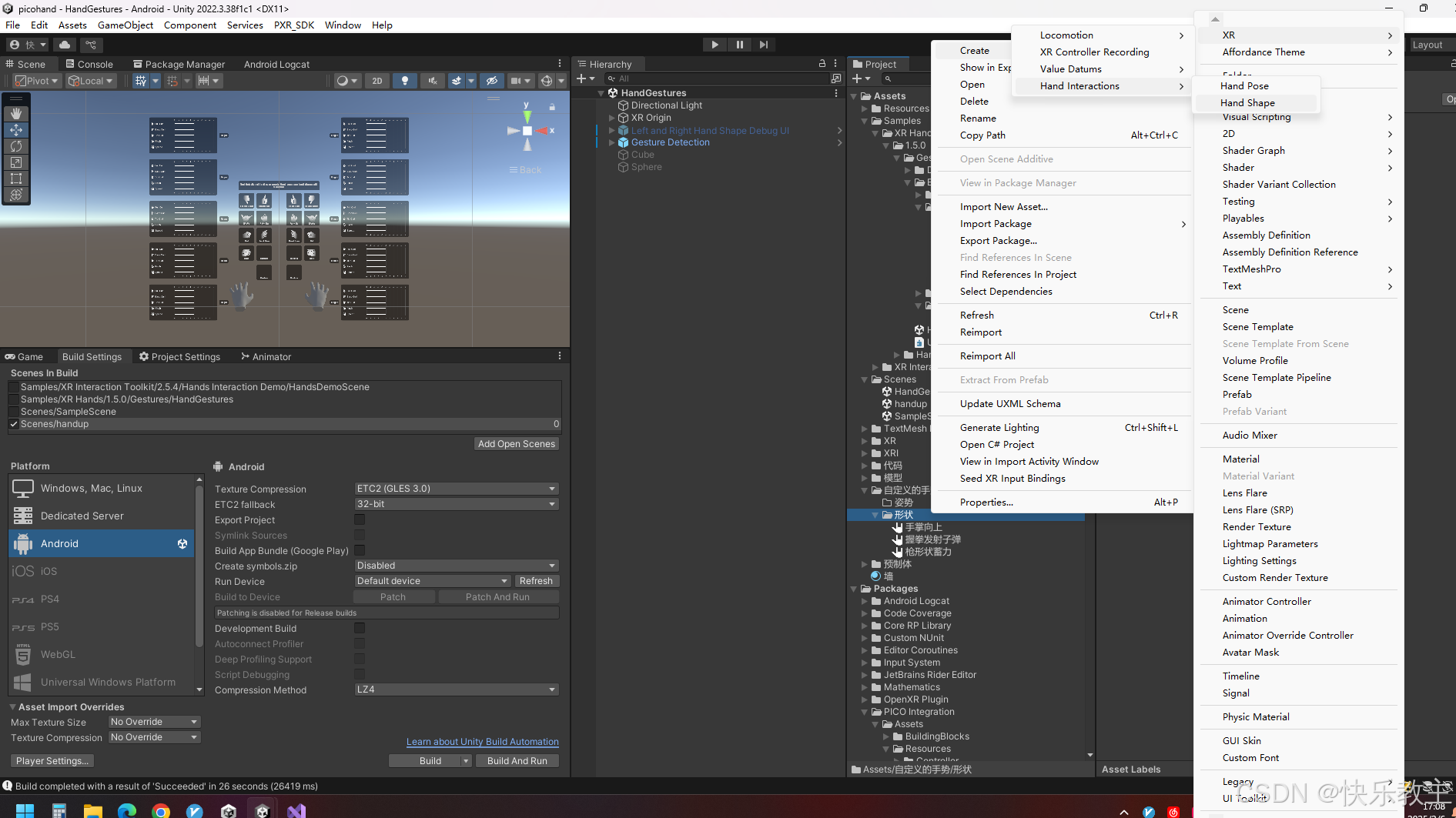Click the Refresh devices button

tap(536, 581)
